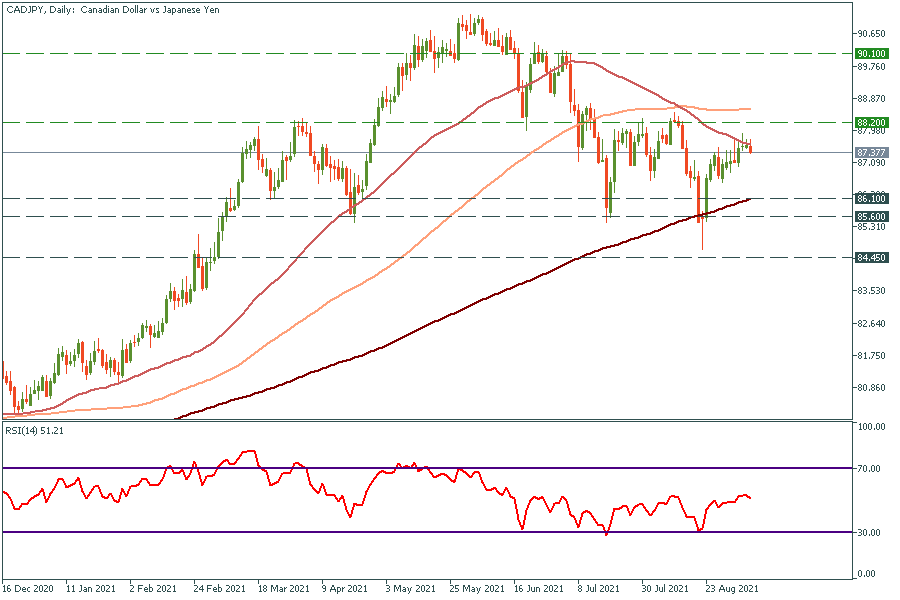Select the 88.200 green price level label

pos(871,122)
